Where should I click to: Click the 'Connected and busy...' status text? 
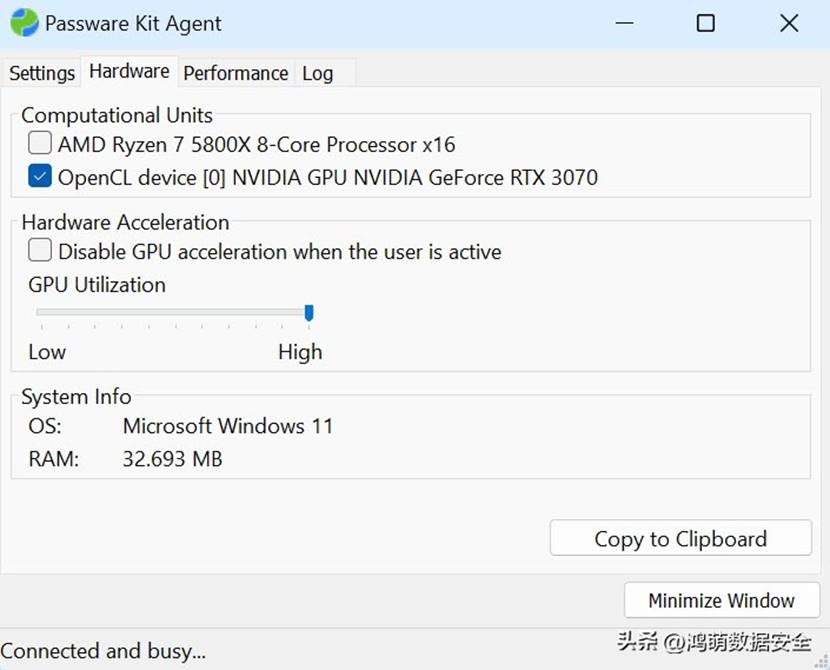(103, 651)
